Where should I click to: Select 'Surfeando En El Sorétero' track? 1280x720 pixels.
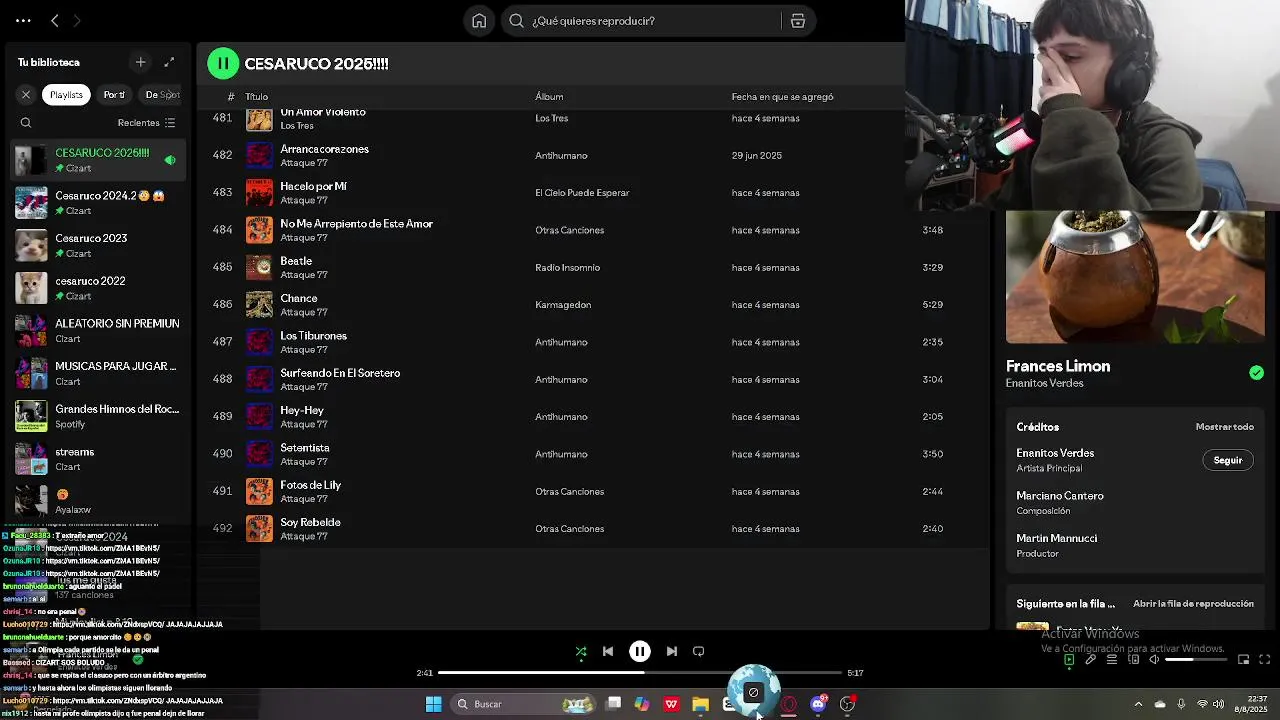pos(340,373)
